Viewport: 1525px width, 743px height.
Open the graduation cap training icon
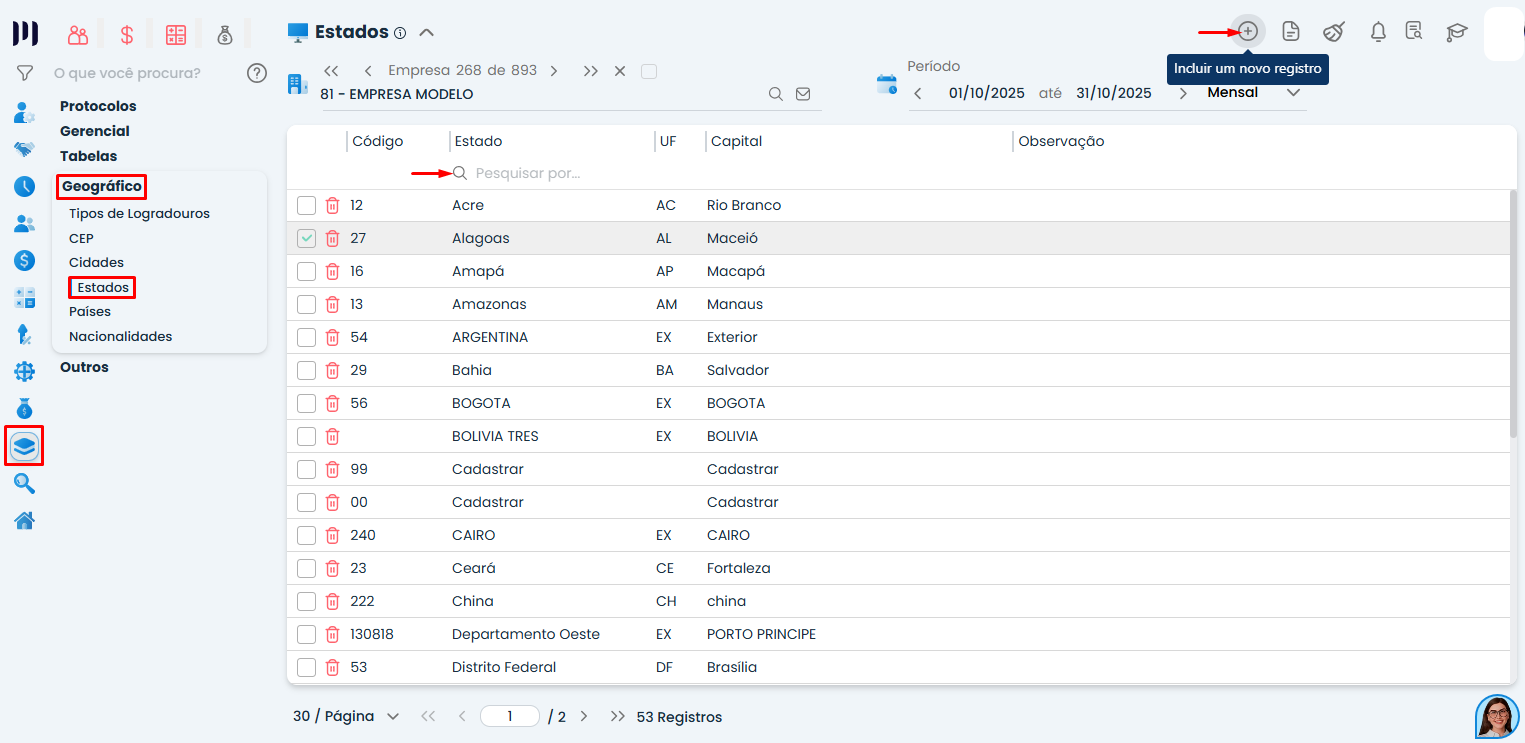1457,31
